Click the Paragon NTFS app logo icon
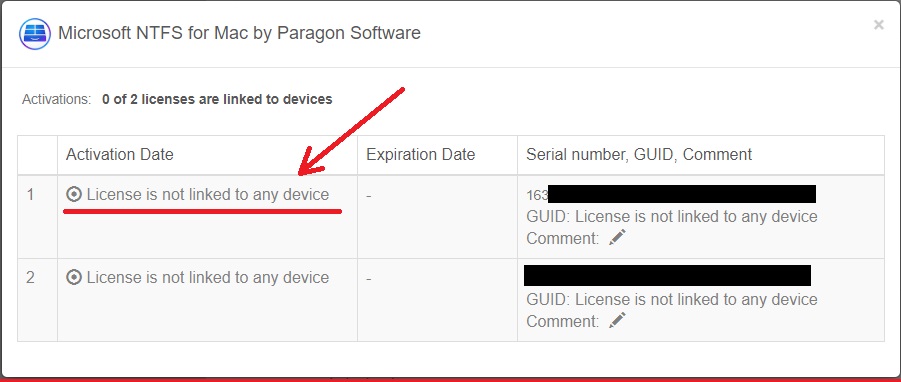The image size is (901, 382). pos(35,34)
